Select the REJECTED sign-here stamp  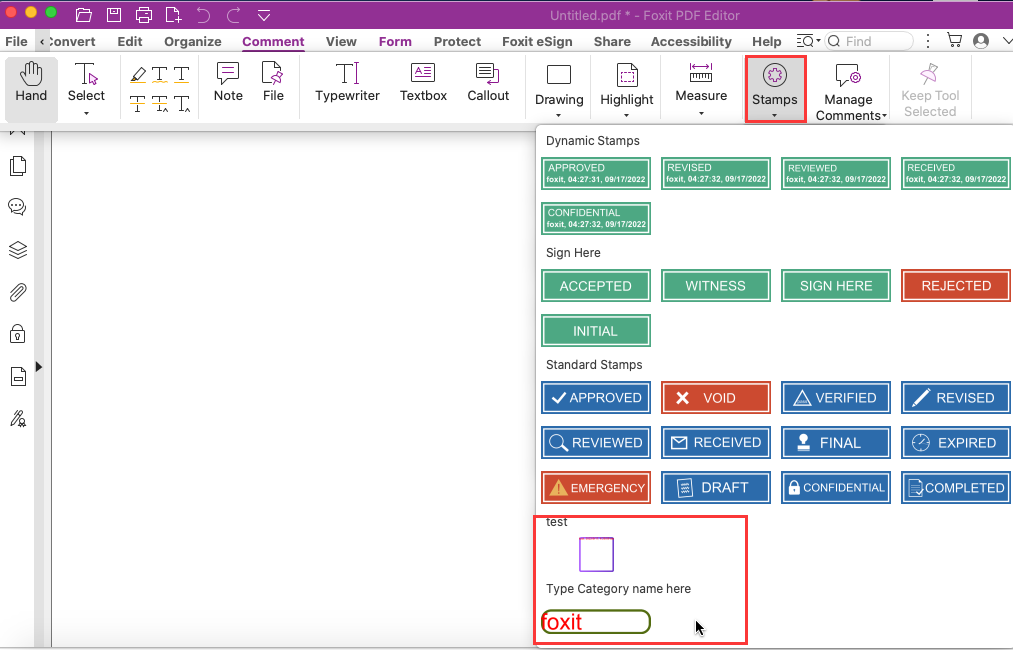tap(955, 285)
